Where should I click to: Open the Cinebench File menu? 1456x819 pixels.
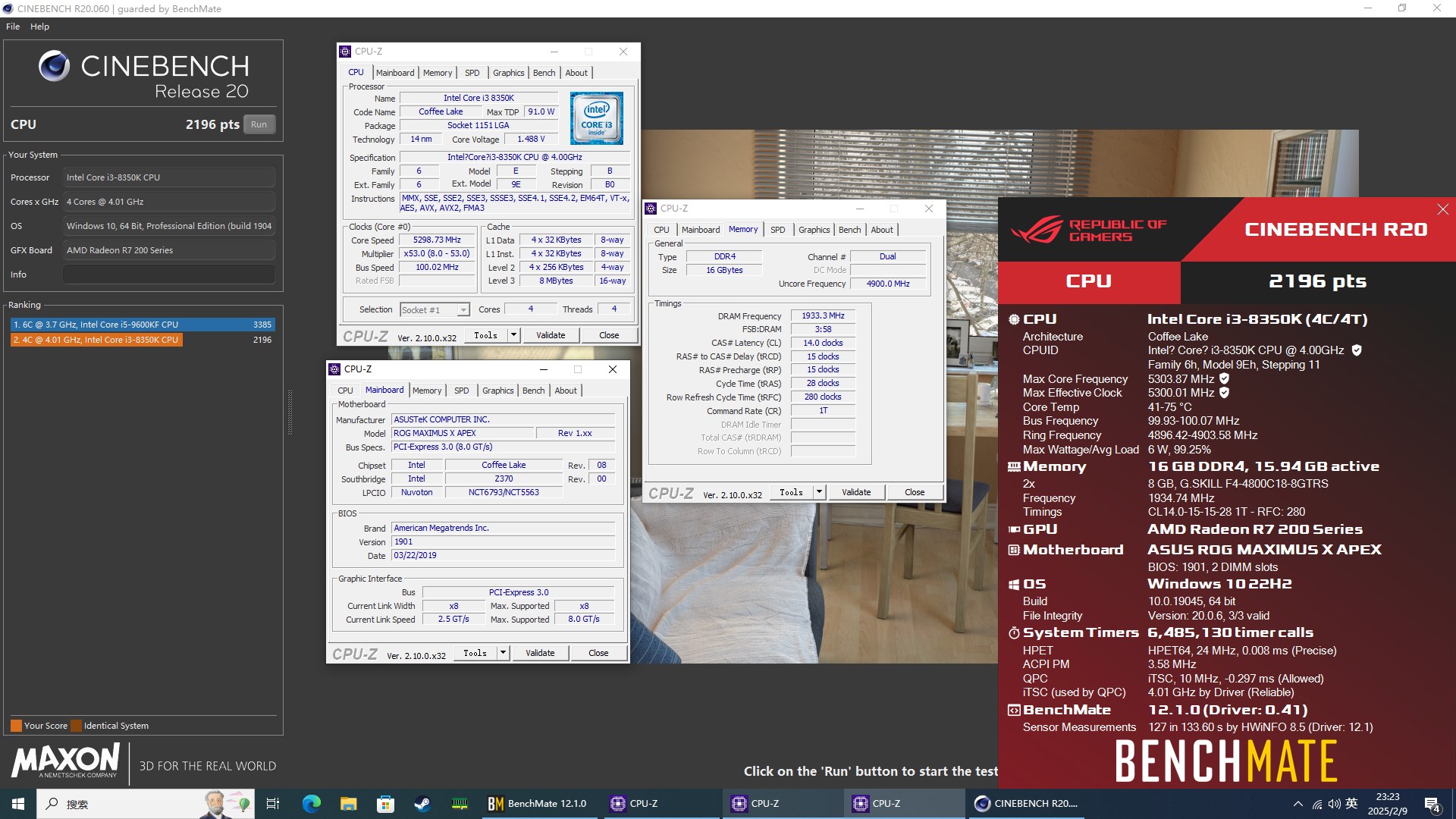tap(13, 27)
